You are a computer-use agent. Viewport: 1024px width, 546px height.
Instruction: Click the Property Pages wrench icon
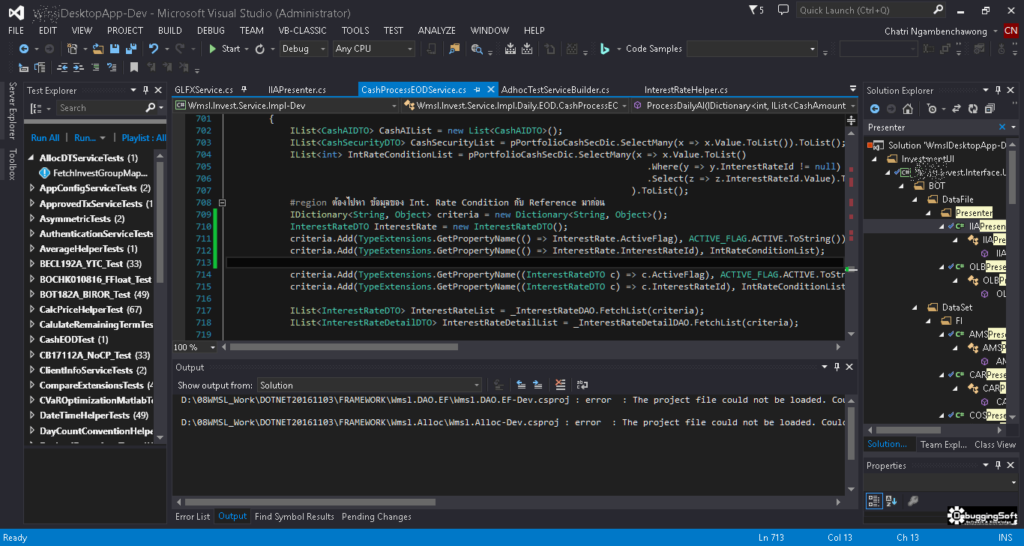click(x=913, y=501)
